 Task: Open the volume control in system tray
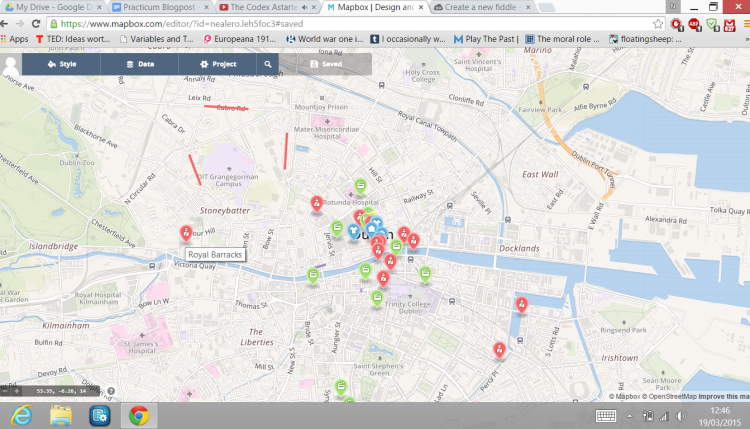click(x=681, y=416)
